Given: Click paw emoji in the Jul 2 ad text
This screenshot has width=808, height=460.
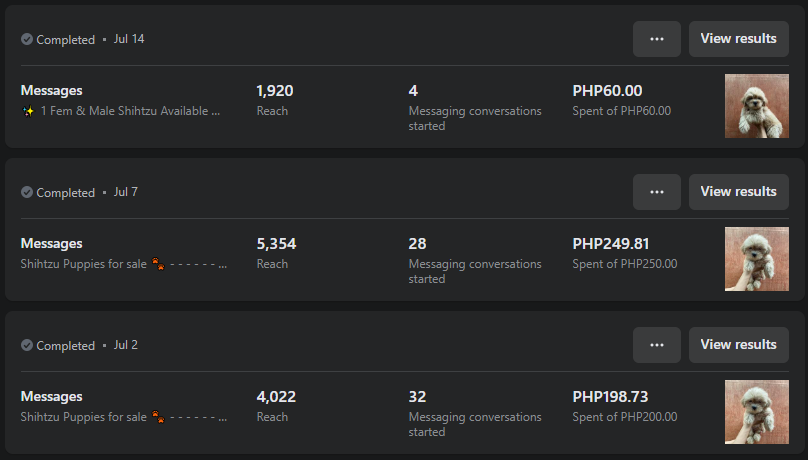Looking at the screenshot, I should click(158, 417).
